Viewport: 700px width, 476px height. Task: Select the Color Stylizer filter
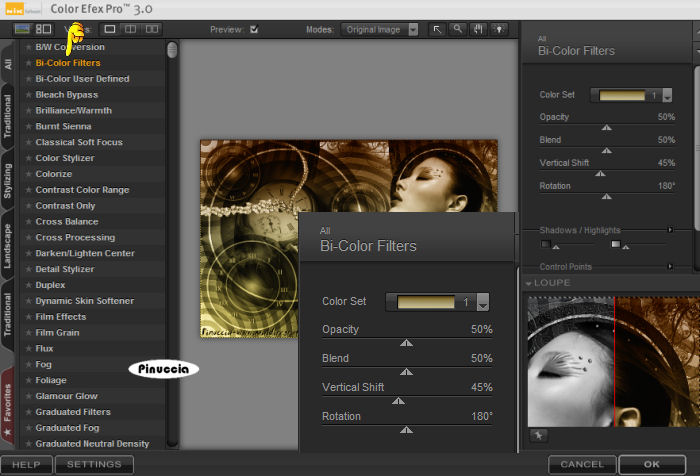pyautogui.click(x=65, y=158)
